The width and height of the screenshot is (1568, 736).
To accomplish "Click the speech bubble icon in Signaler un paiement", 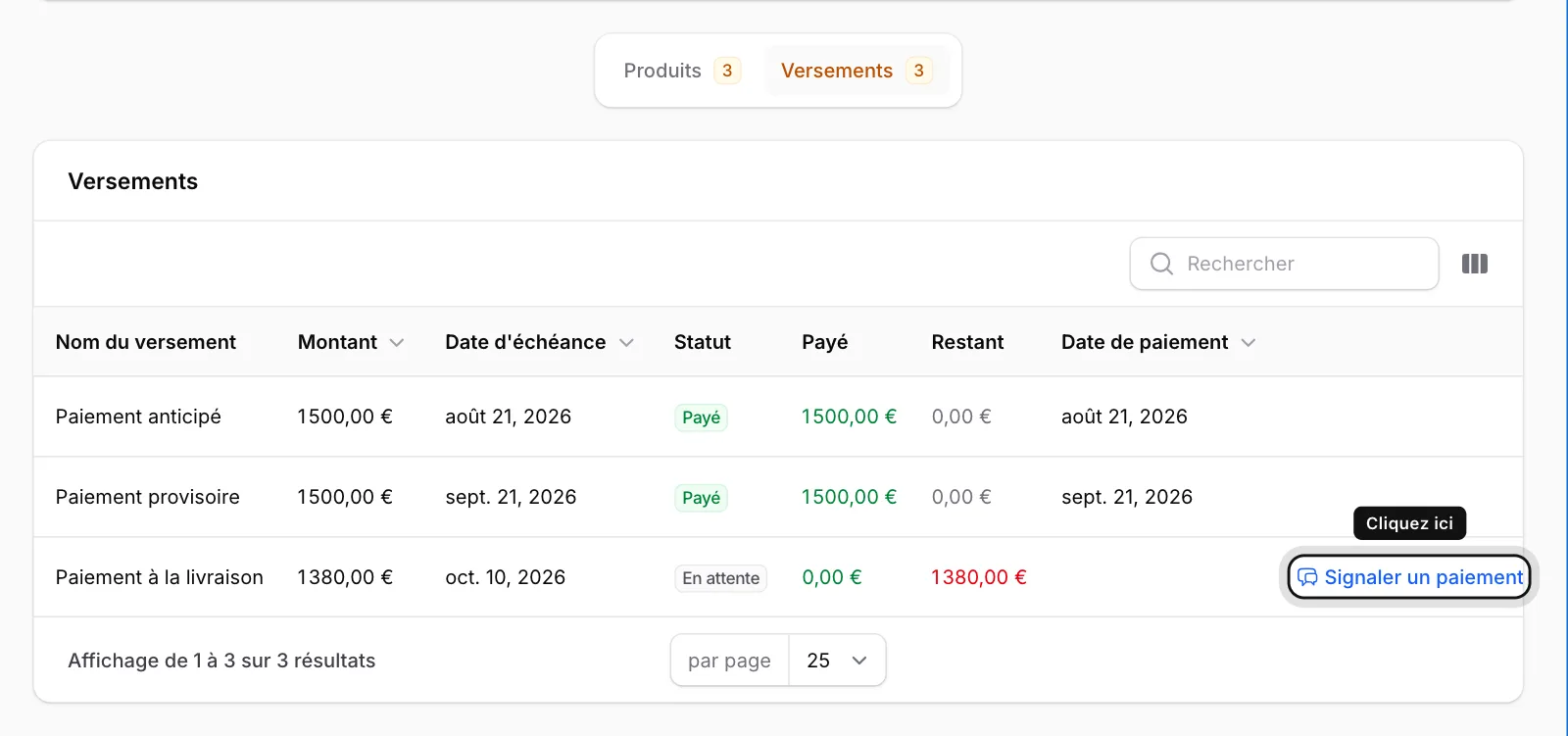I will pyautogui.click(x=1307, y=577).
